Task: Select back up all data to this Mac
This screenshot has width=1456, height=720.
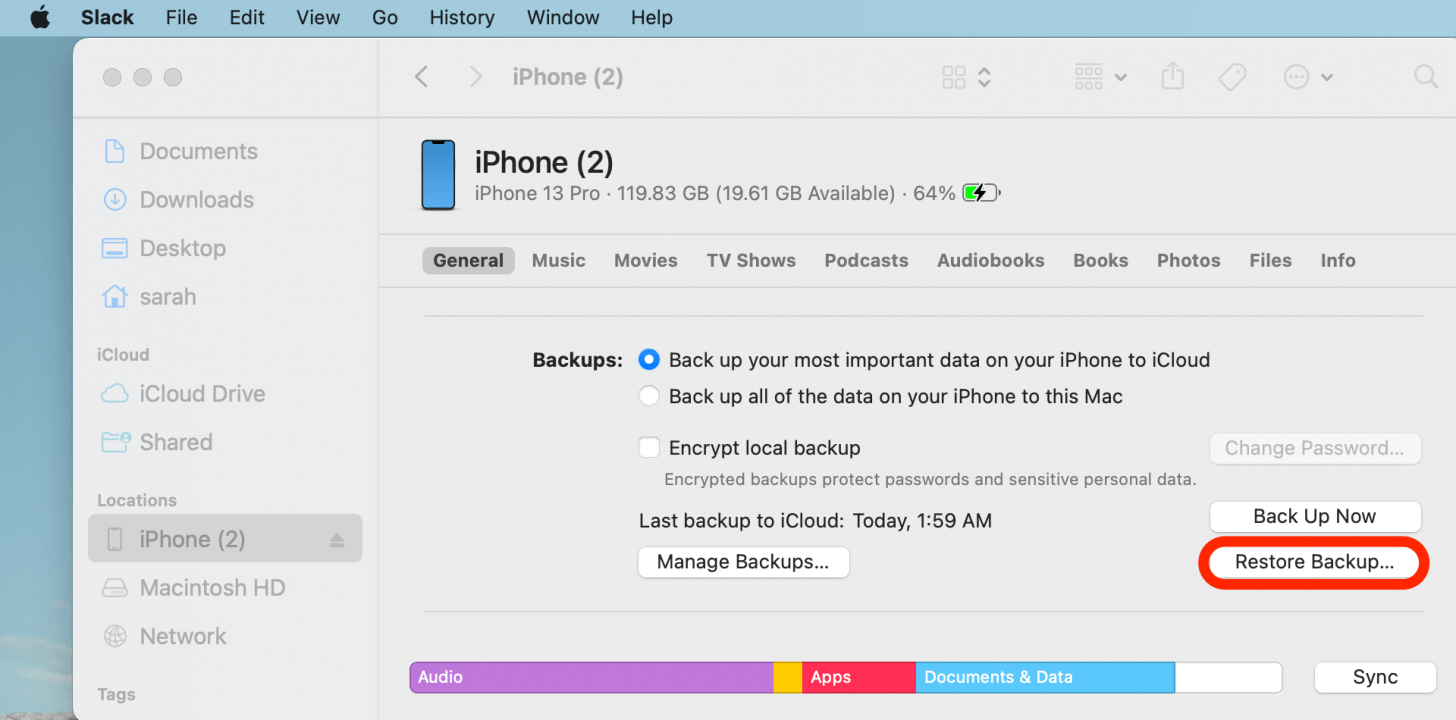Action: [650, 397]
